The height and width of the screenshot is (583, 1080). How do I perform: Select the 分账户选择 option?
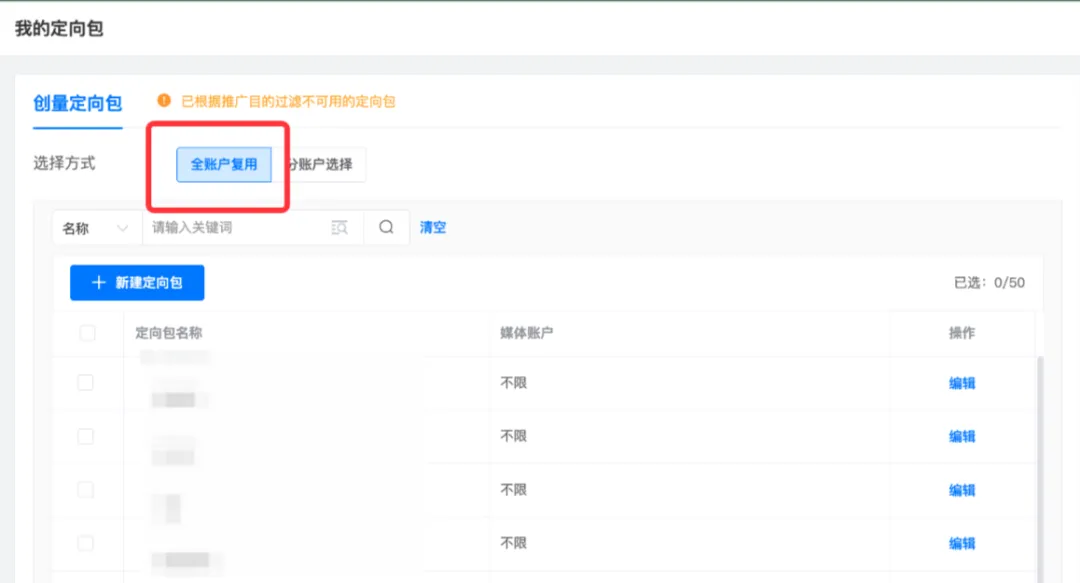click(x=320, y=164)
